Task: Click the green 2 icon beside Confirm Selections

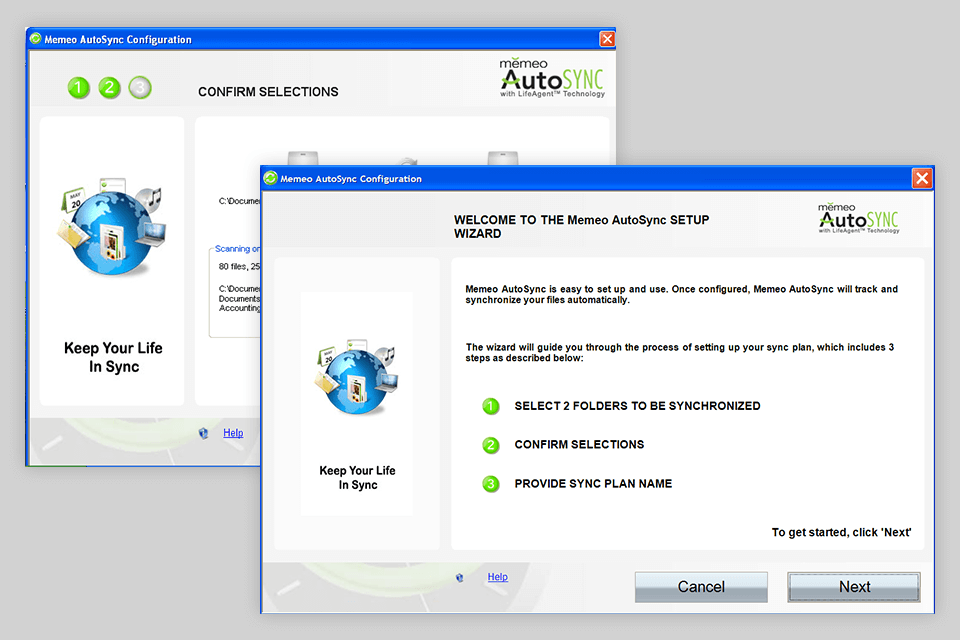Action: point(491,445)
